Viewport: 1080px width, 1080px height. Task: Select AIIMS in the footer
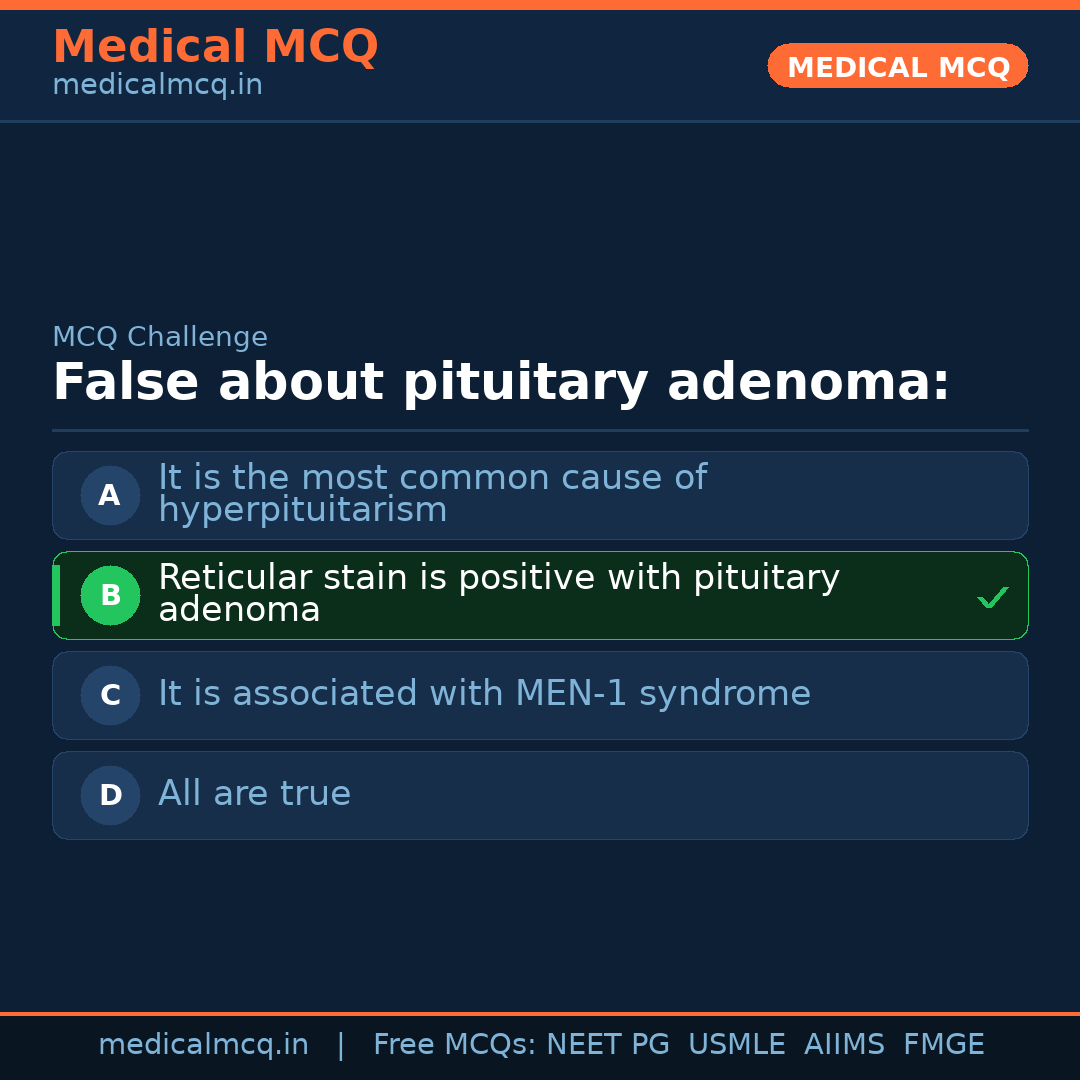[844, 1045]
